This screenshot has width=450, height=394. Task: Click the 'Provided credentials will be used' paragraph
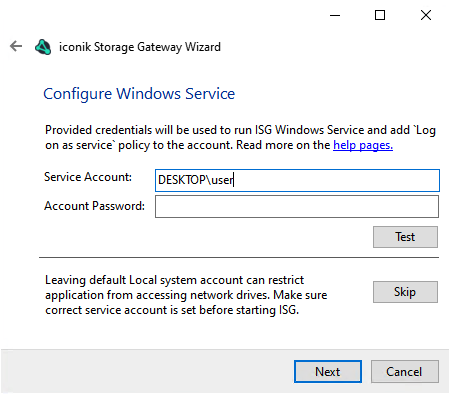240,137
